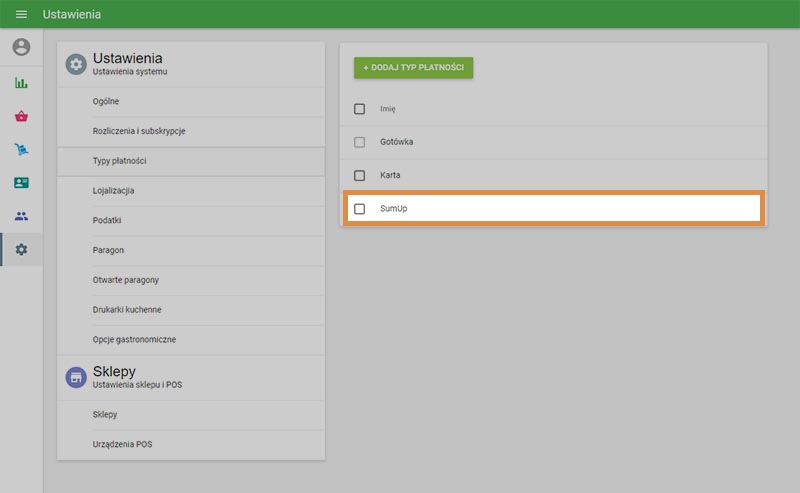Screen dimensions: 800x493
Task: Tick the Karta payment type checkbox
Action: coord(360,175)
